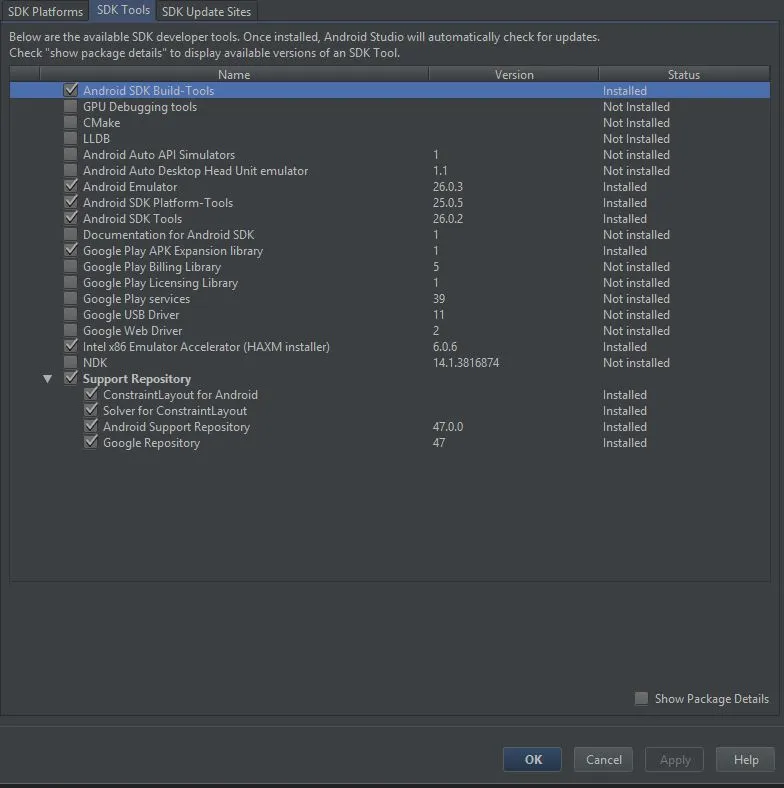Select the 'Google Web Driver' row label
784x788 pixels.
(x=132, y=331)
